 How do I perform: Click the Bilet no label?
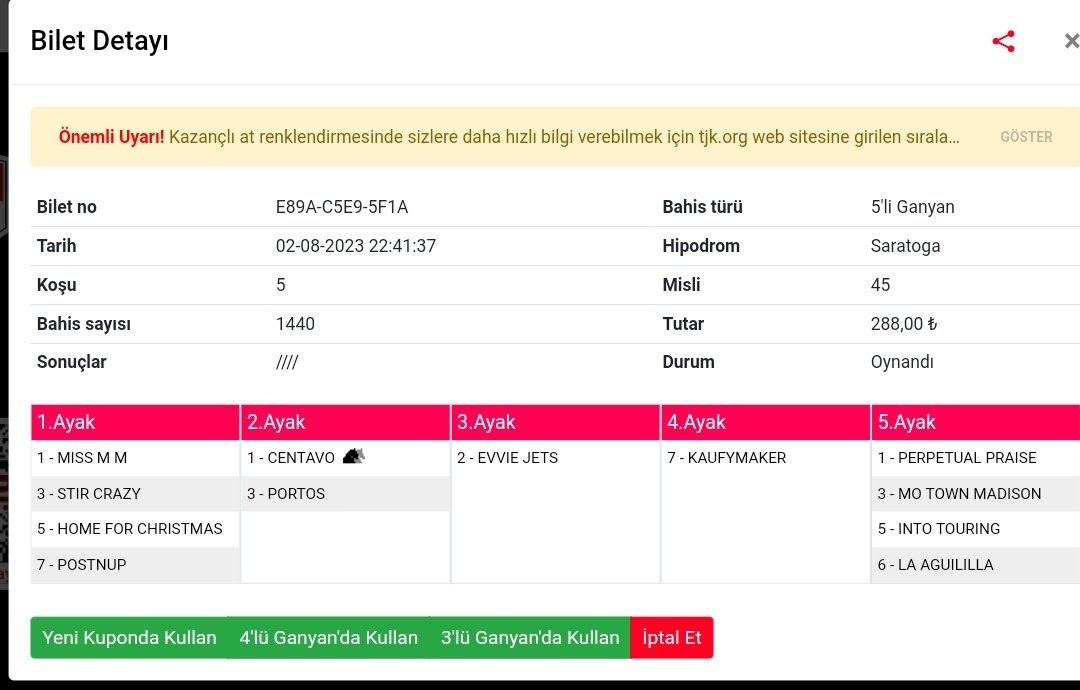click(x=67, y=207)
